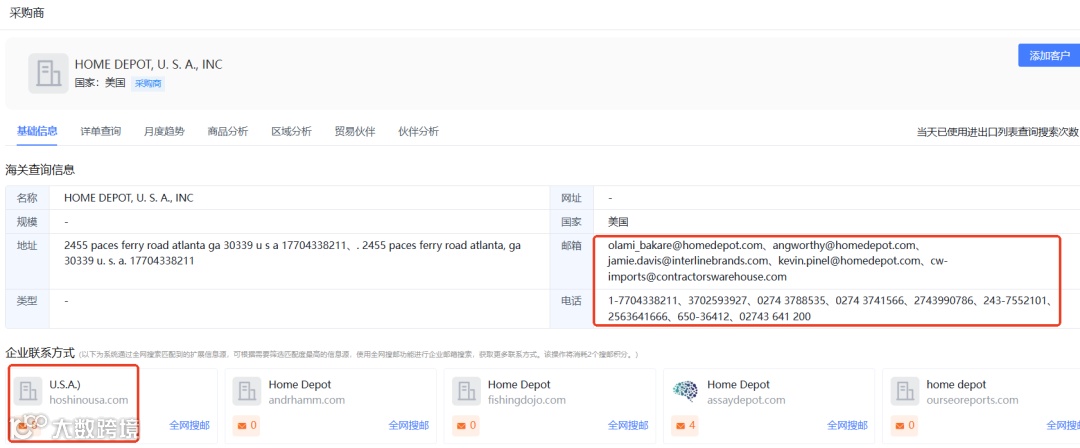Click 全网搜邮 on ourseoreports.com card
The height and width of the screenshot is (448, 1080).
(1063, 426)
